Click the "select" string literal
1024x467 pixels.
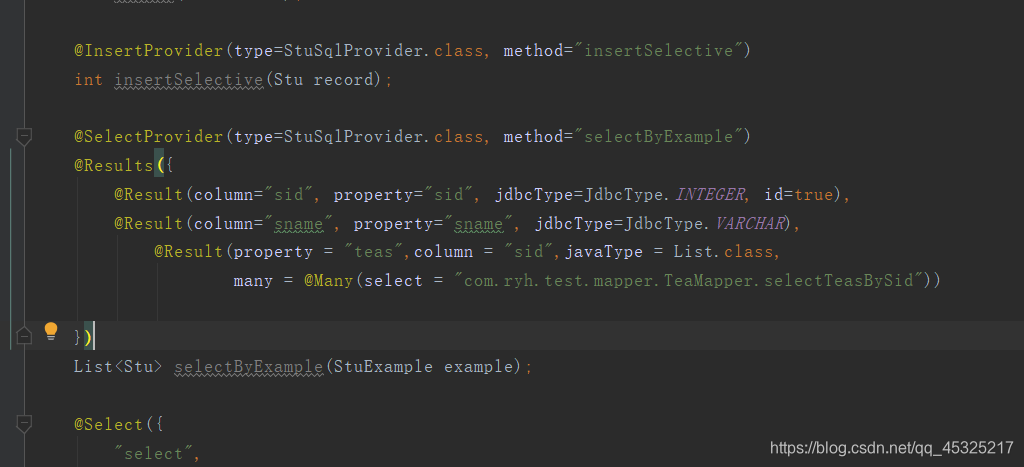coord(153,453)
